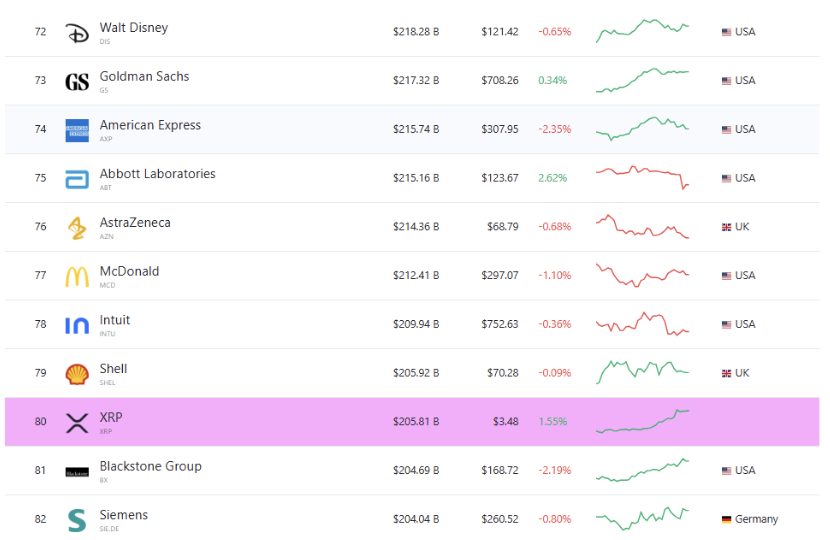Click the Intuit logo icon
Viewport: 830px width, 540px height.
[77, 325]
